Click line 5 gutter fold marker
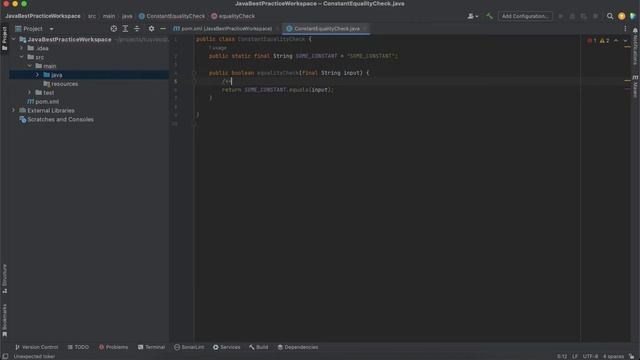640x360 pixels. coord(195,82)
